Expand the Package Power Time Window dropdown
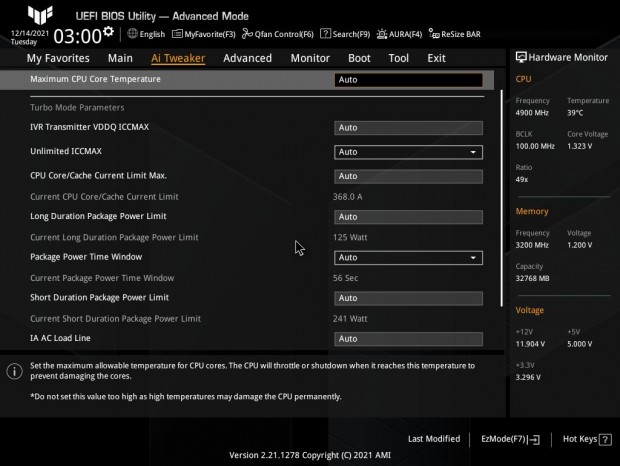This screenshot has width=620, height=466. pyautogui.click(x=408, y=257)
